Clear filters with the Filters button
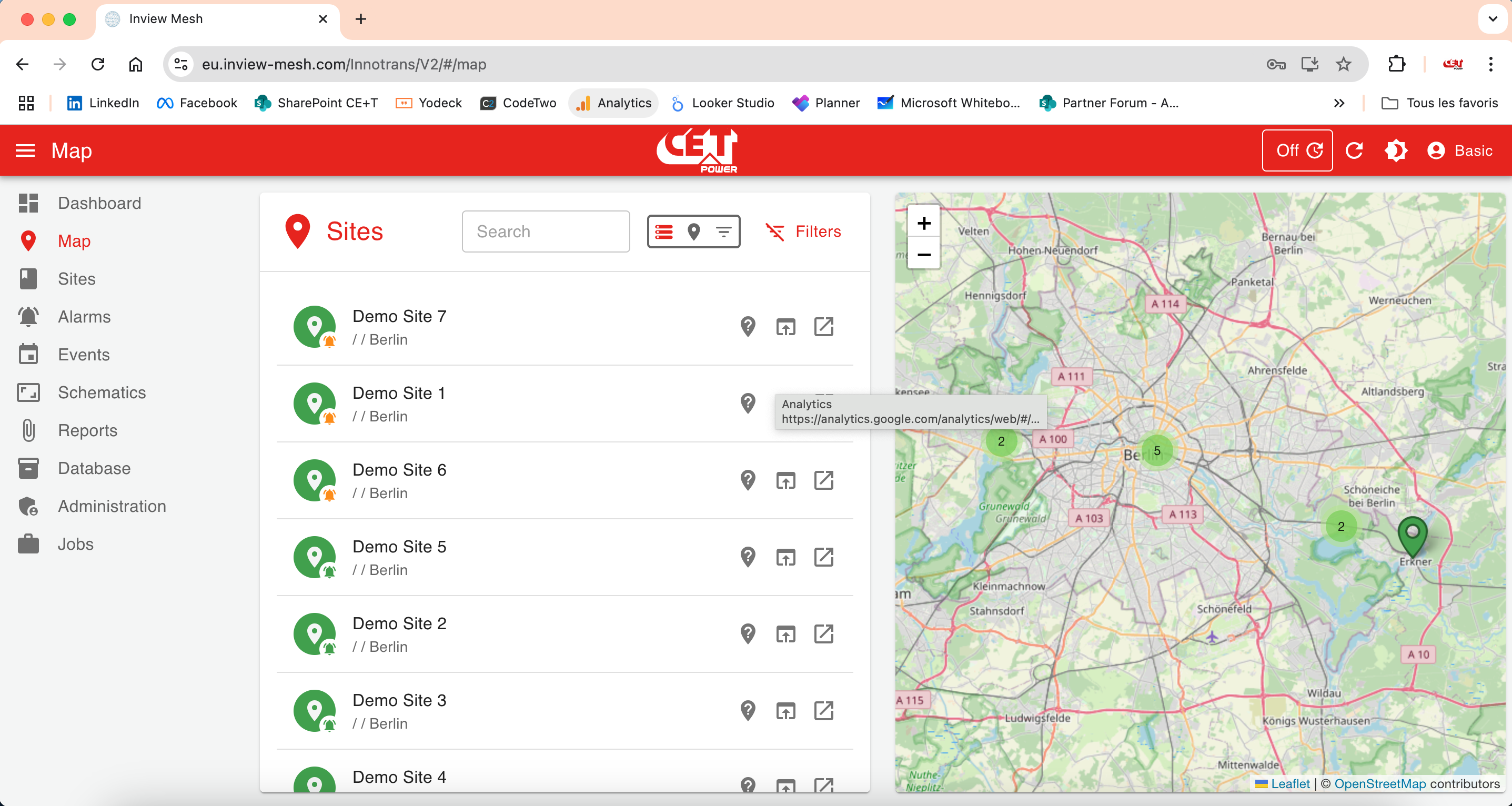Screen dimensions: 1512x806 (x=803, y=231)
